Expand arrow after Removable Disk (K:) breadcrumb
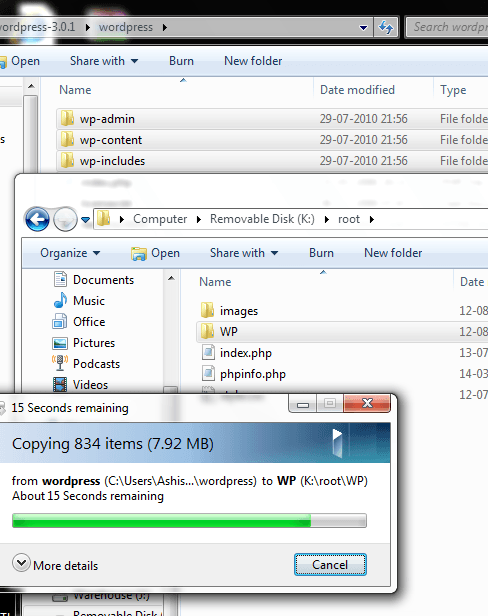488x616 pixels. 327,219
